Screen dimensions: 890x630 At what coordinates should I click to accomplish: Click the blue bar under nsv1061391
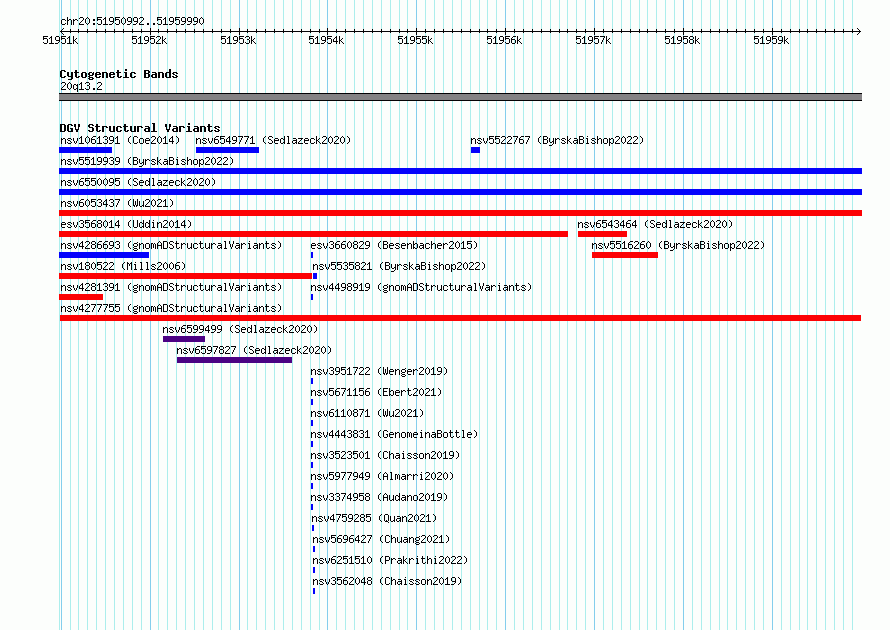click(x=86, y=150)
